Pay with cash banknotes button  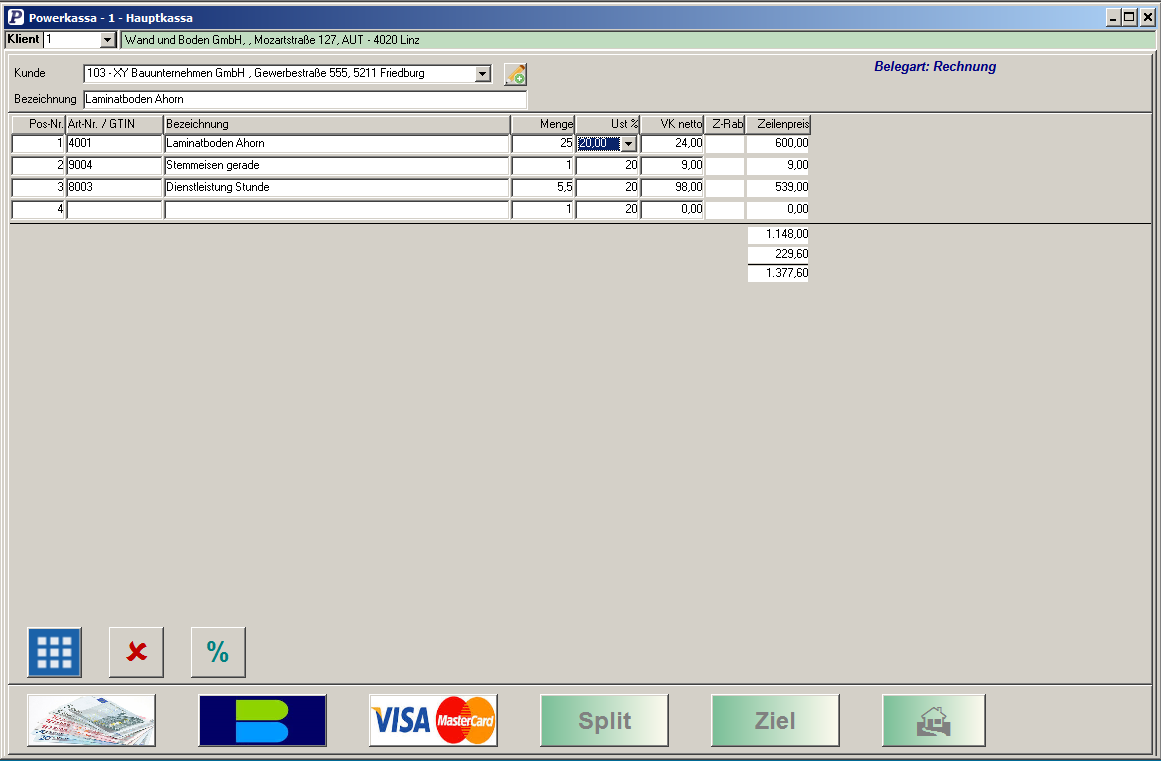[91, 720]
